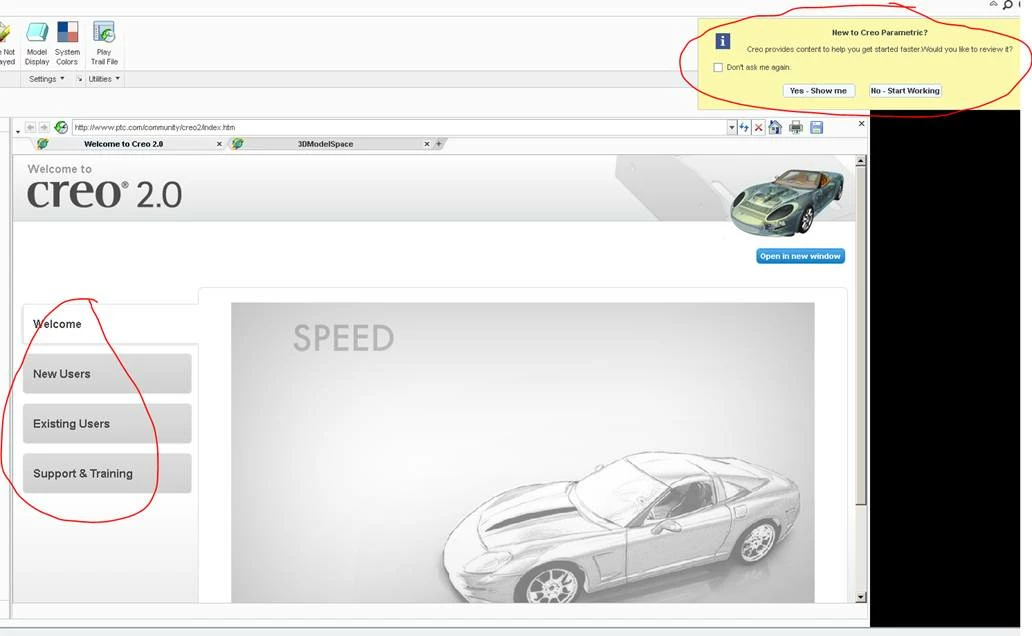Click the green globe refresh icon
The height and width of the screenshot is (636, 1032).
pos(61,127)
